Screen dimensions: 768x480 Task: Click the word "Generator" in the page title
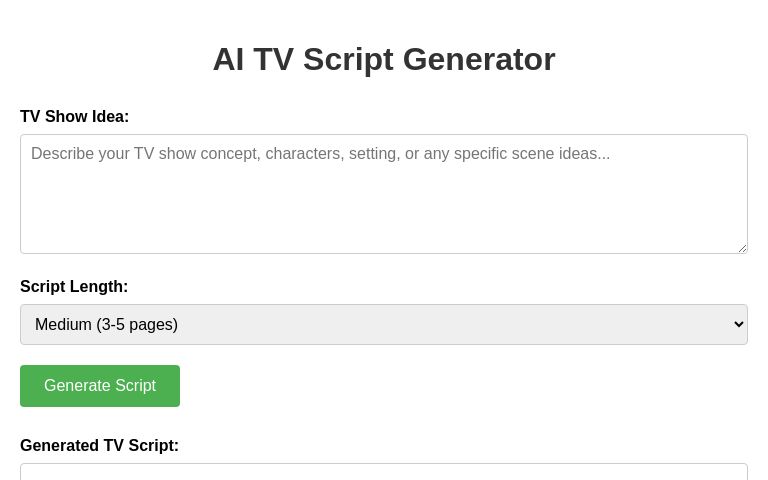pos(479,59)
